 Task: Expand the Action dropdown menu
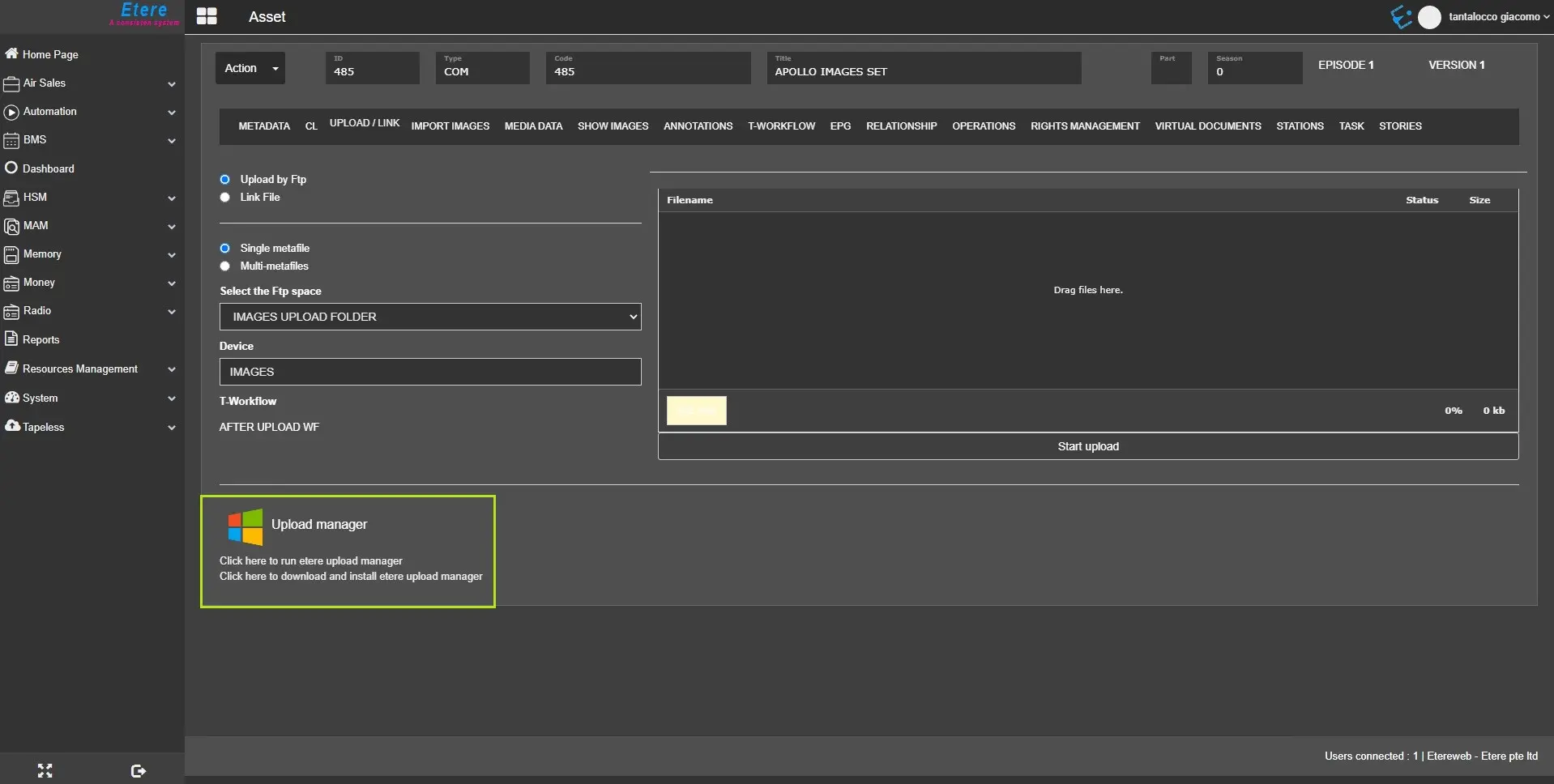[x=250, y=68]
